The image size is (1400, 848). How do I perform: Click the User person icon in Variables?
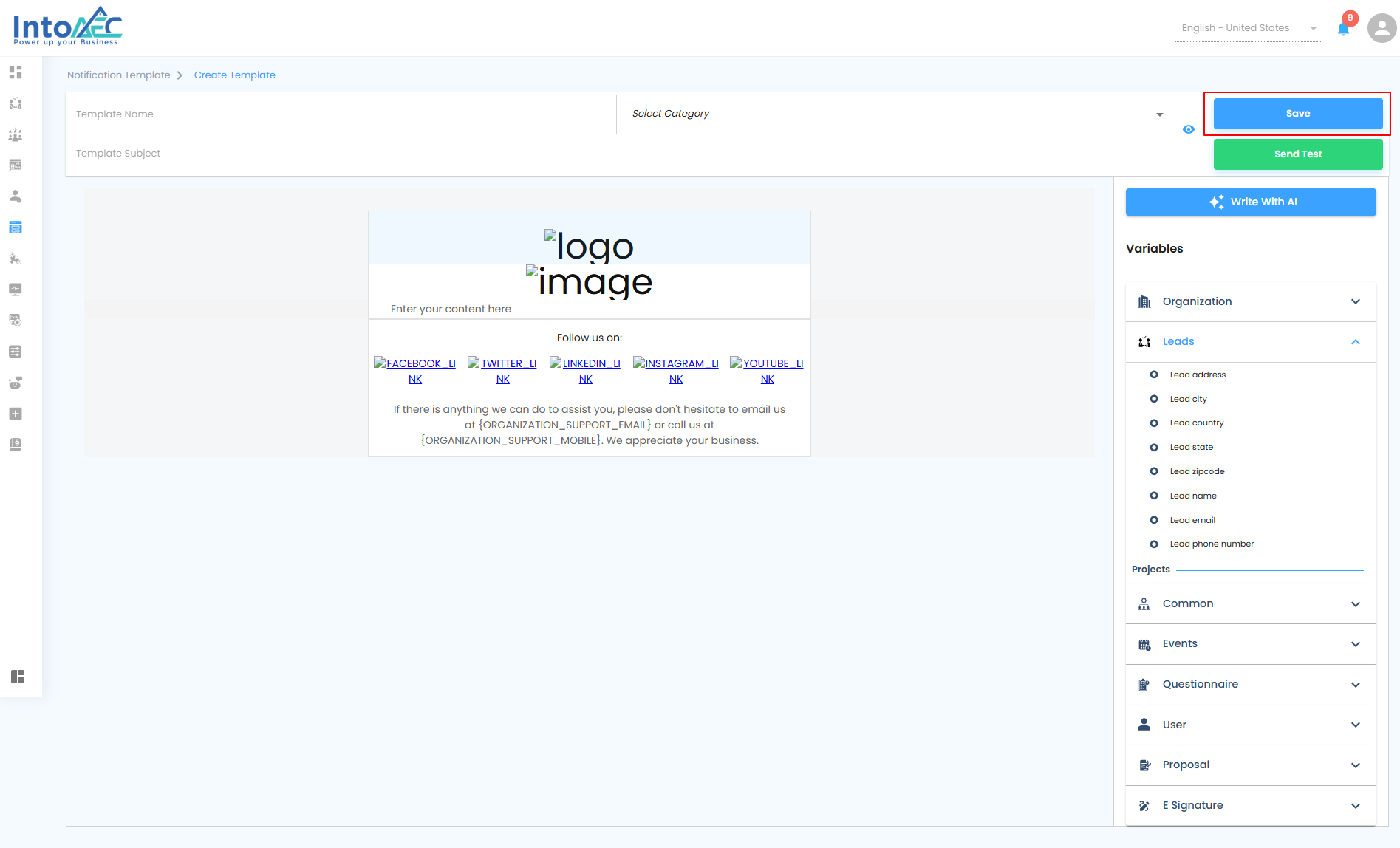pos(1144,725)
